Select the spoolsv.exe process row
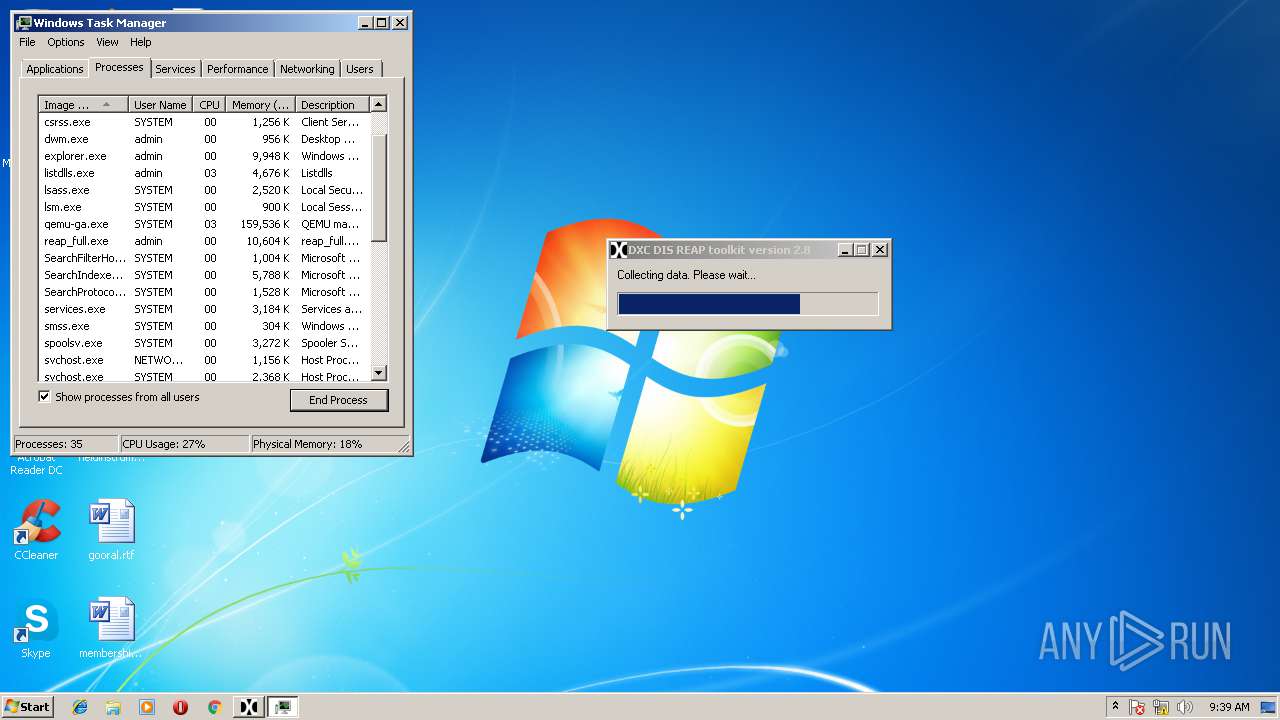The image size is (1280, 720). (204, 343)
